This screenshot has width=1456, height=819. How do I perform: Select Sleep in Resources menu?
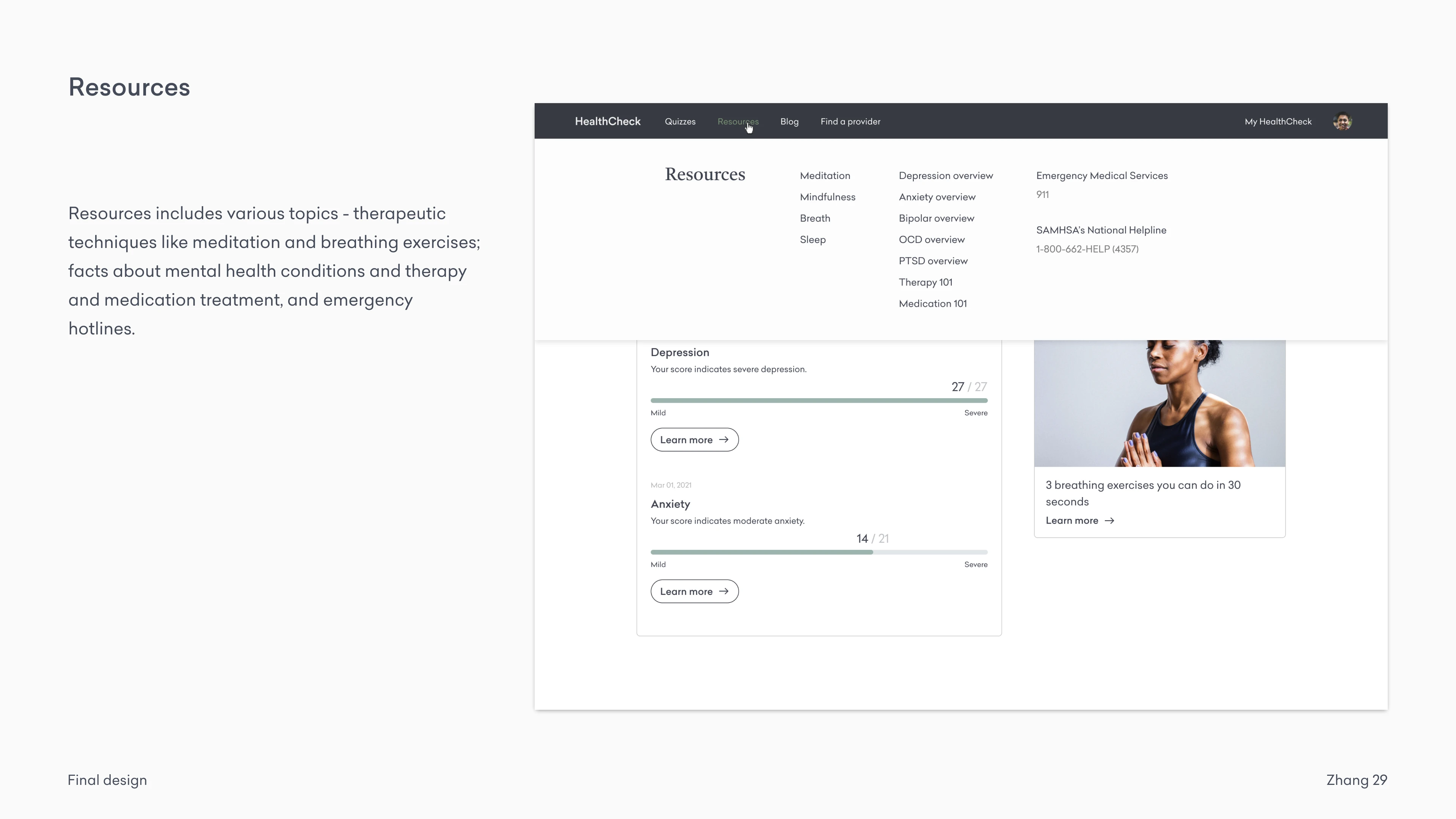[x=813, y=240]
